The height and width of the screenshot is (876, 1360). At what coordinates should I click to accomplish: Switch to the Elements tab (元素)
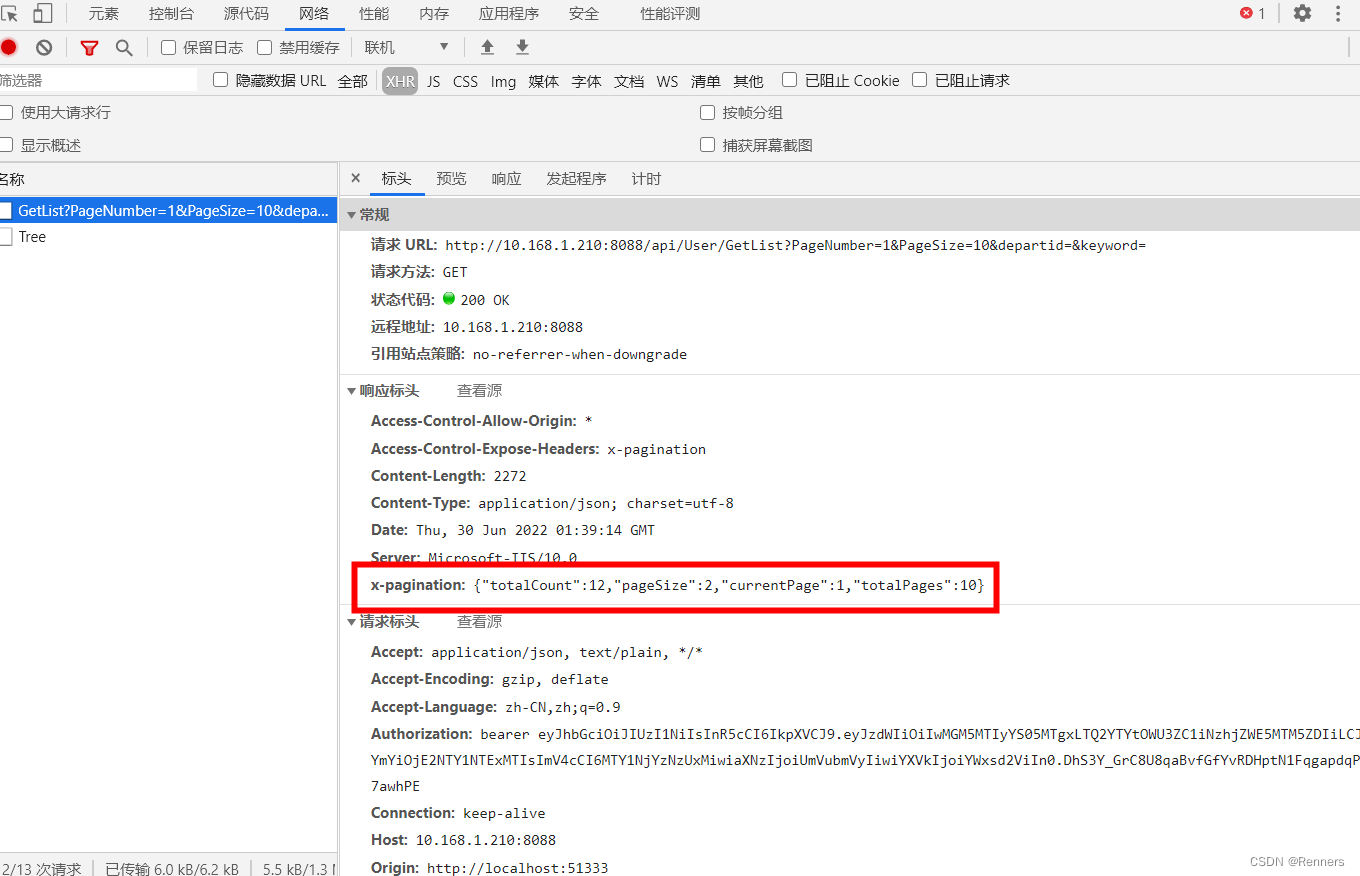[103, 14]
